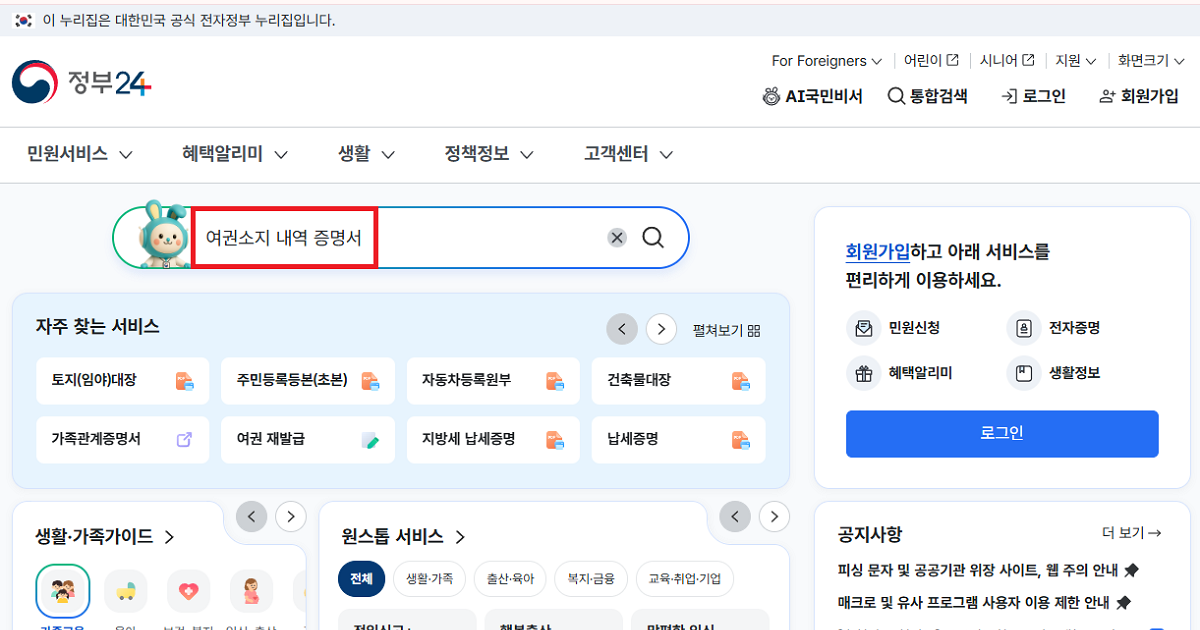Image resolution: width=1200 pixels, height=630 pixels.
Task: Open 토지(임야)대장 service
Action: [123, 381]
